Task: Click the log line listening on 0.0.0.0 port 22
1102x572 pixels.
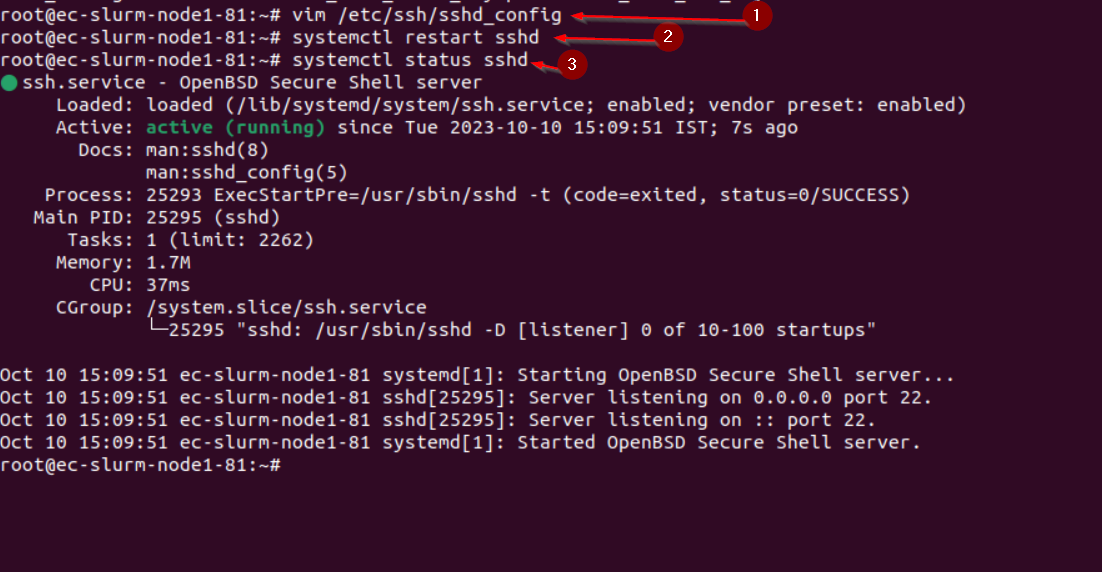Action: (x=466, y=397)
